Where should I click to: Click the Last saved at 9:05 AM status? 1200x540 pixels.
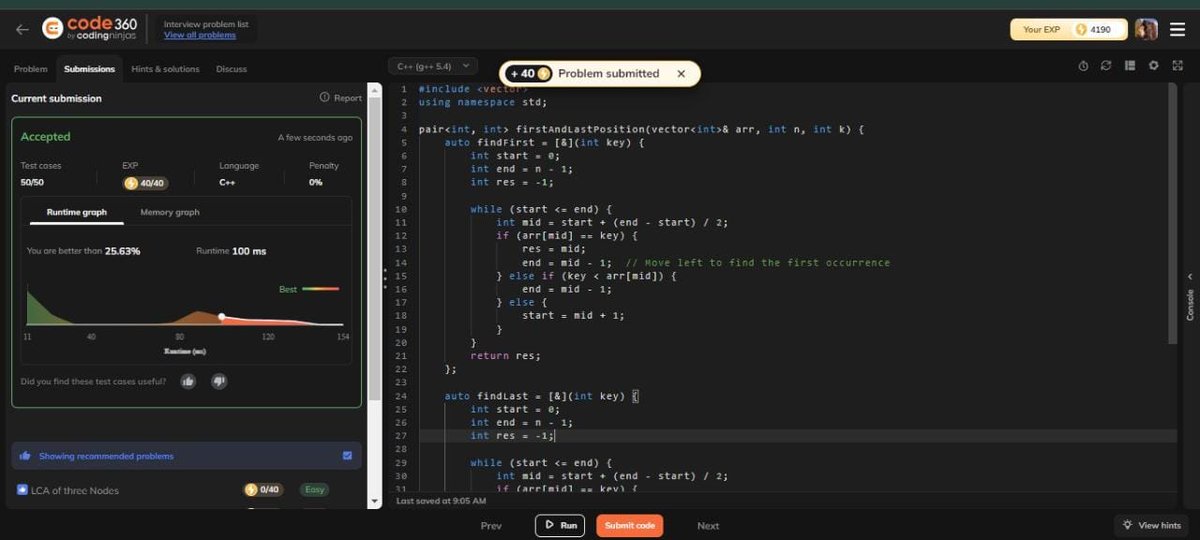pyautogui.click(x=442, y=500)
